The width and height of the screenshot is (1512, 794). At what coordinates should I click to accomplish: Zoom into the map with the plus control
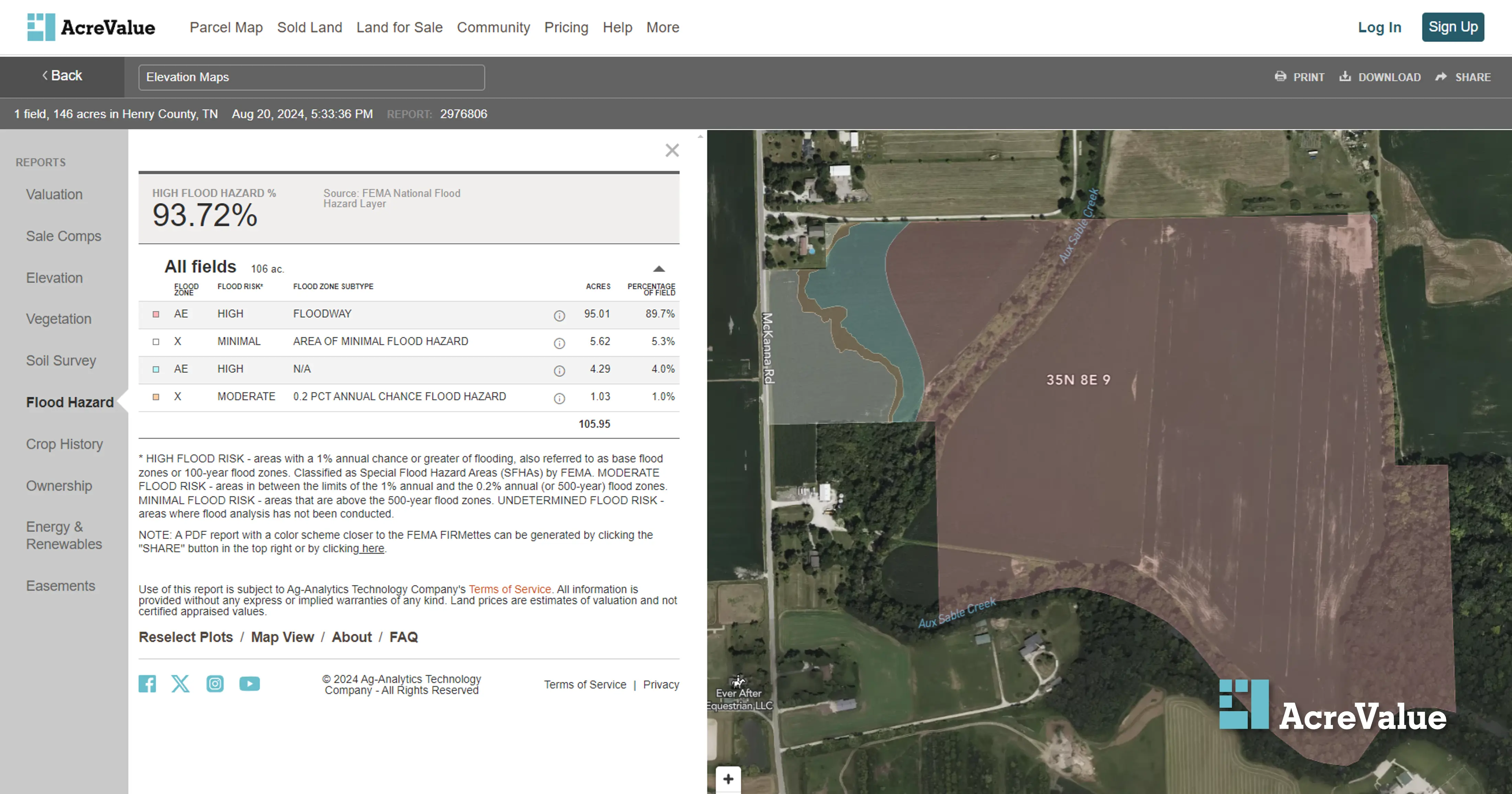point(728,779)
